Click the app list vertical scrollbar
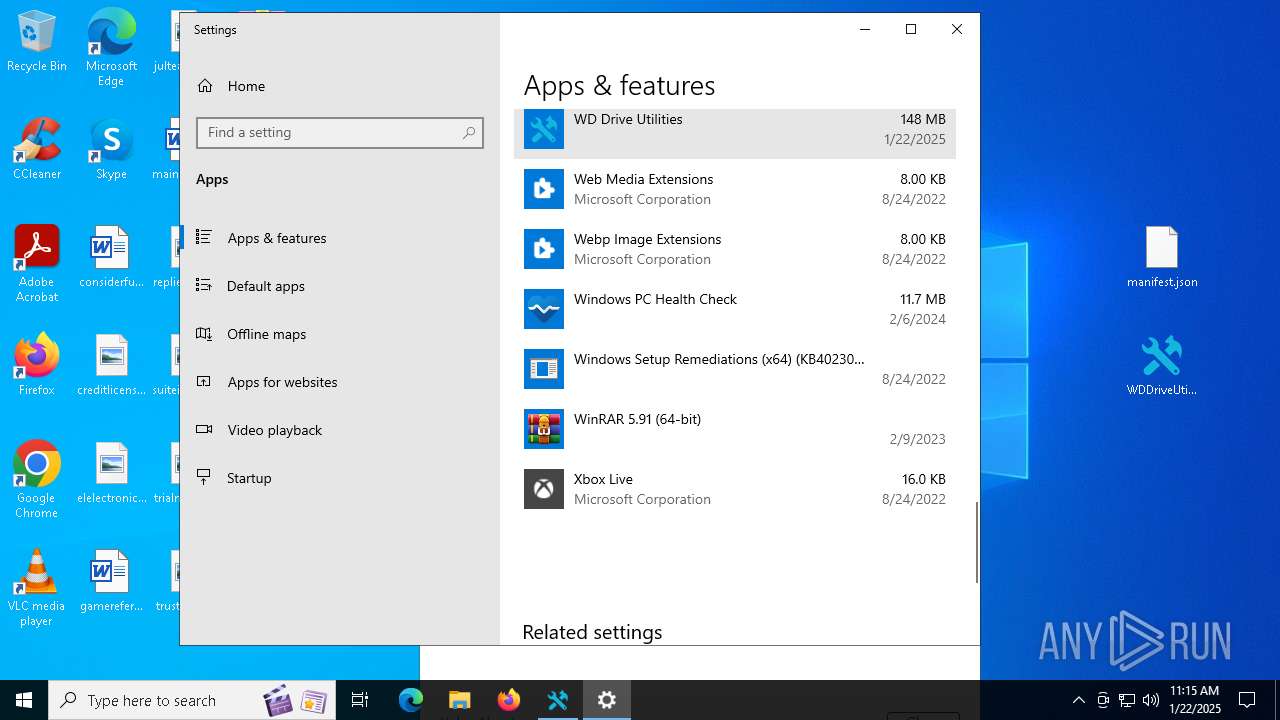The width and height of the screenshot is (1280, 720). point(976,542)
